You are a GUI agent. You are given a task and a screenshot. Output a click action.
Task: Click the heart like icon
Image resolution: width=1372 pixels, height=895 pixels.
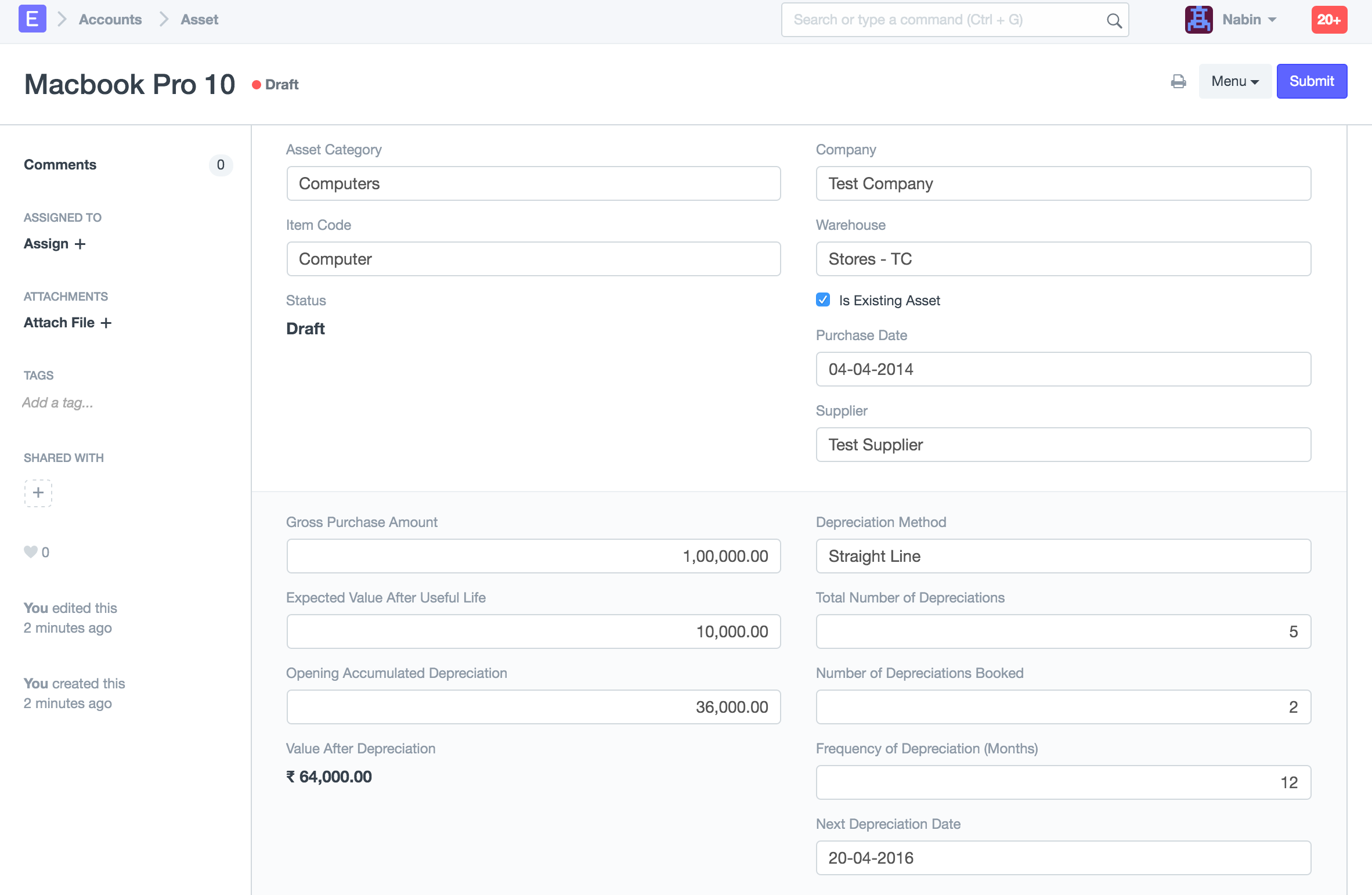coord(30,552)
